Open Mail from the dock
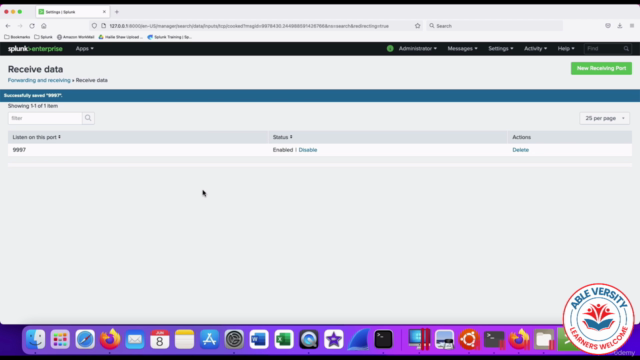 135,340
